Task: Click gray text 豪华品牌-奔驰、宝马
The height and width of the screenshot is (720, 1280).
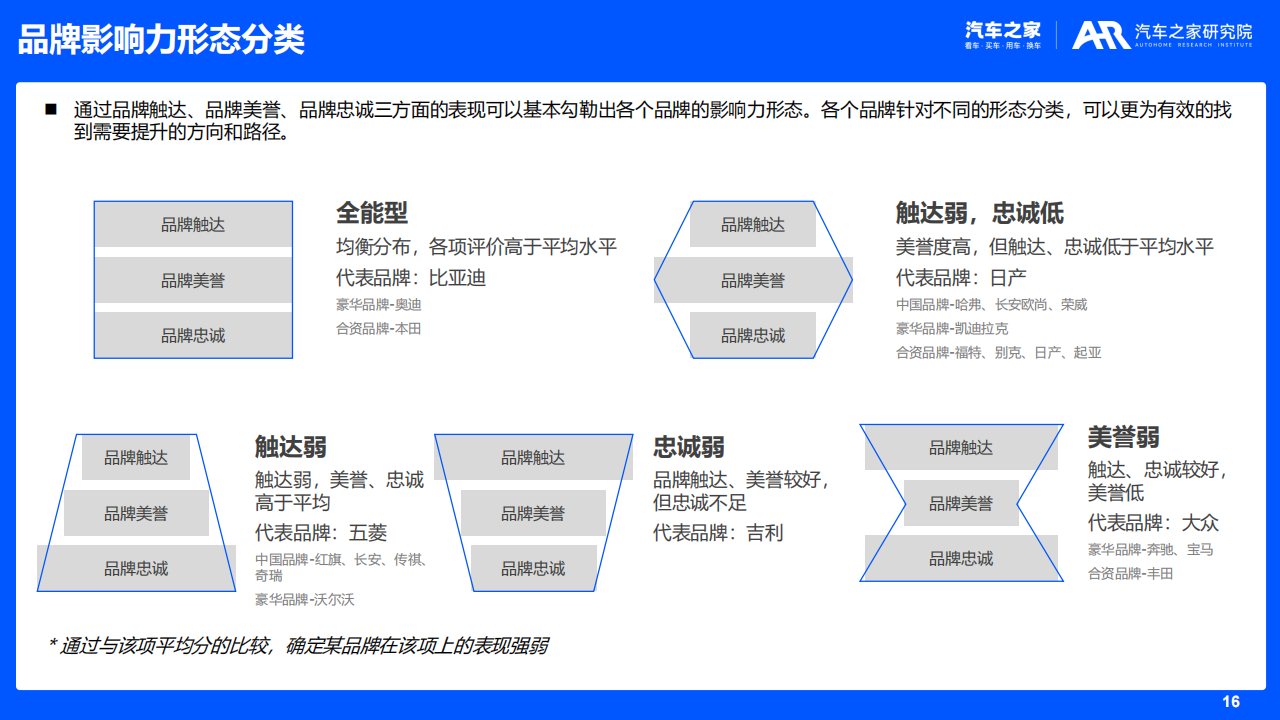Action: pos(1151,550)
